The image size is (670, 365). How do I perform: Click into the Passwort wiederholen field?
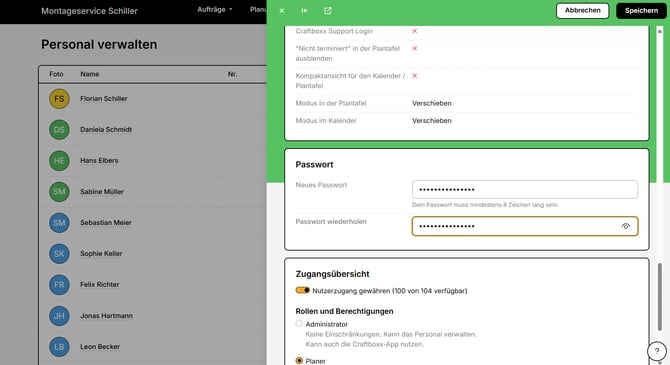[x=525, y=226]
